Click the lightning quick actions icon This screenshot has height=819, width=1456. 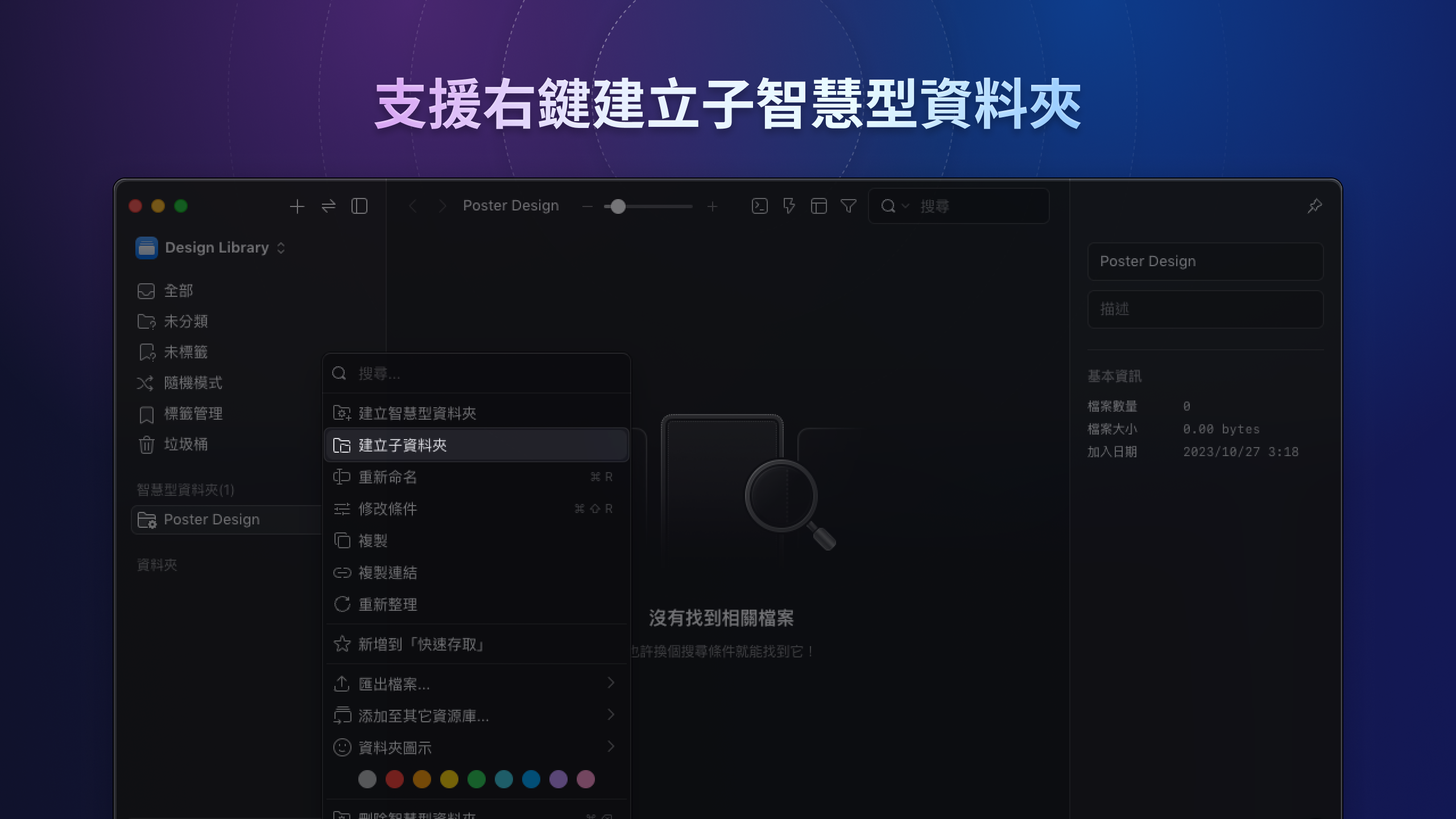coord(788,206)
